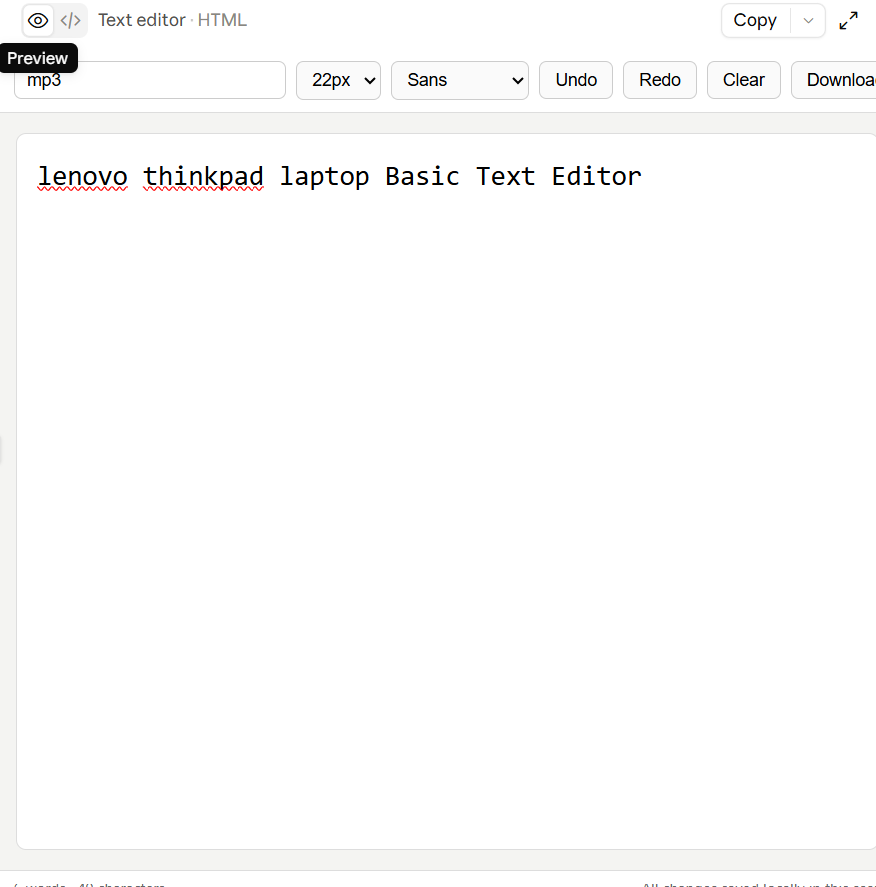Focus the mp3 filename input field

pyautogui.click(x=150, y=80)
